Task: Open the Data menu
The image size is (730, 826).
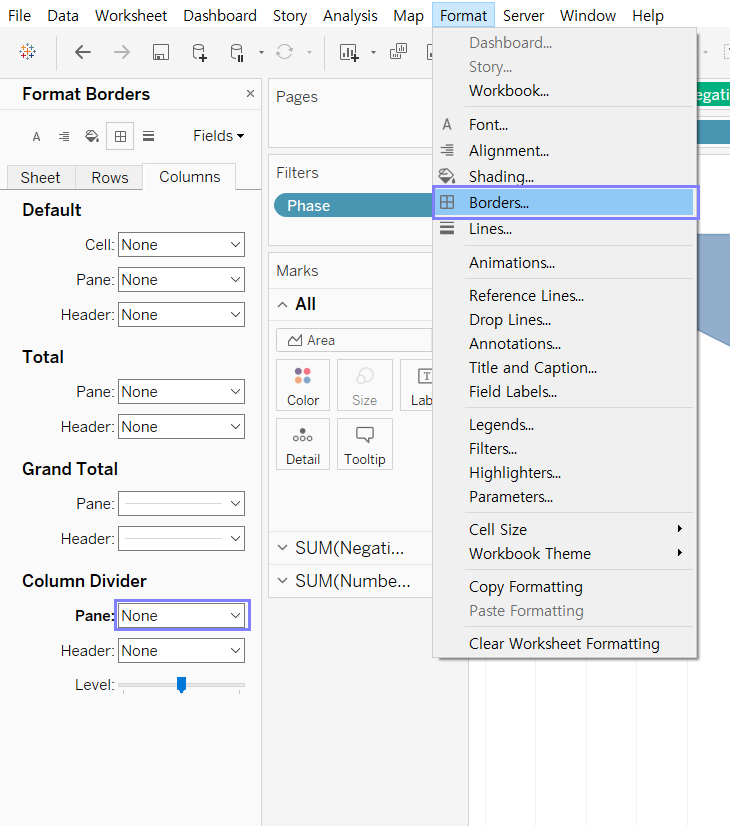Action: pos(63,15)
